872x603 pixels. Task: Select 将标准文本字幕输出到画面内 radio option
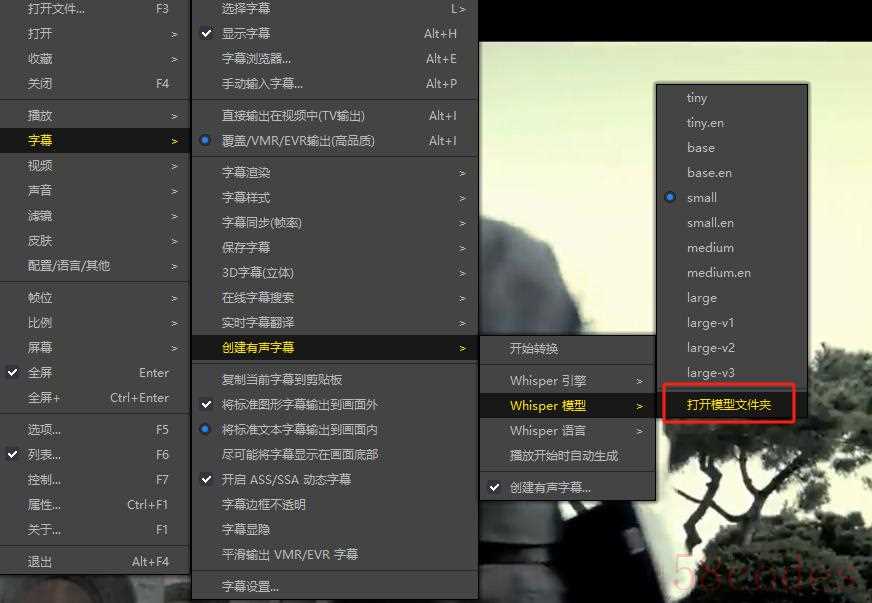pyautogui.click(x=334, y=429)
